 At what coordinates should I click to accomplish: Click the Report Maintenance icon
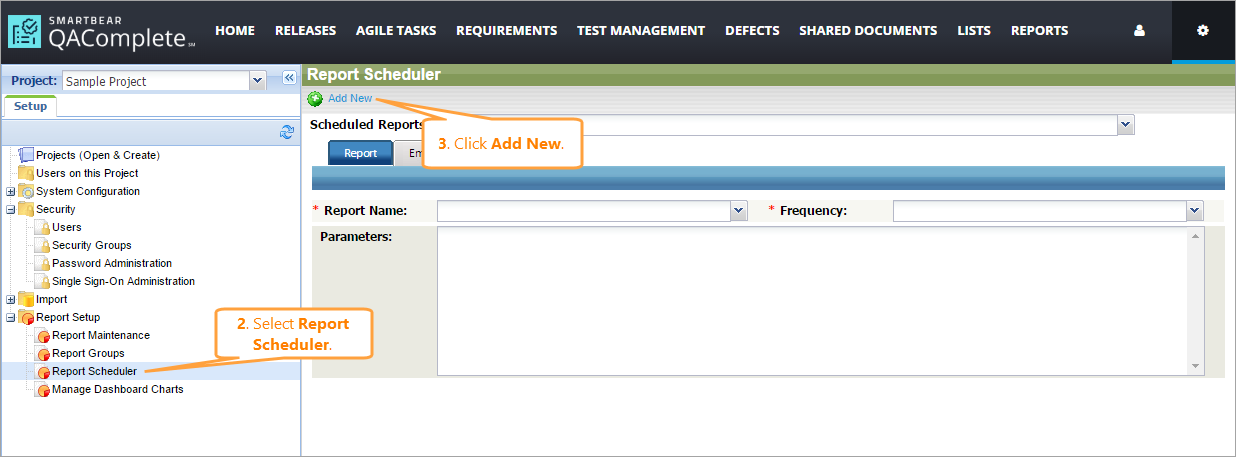[42, 336]
